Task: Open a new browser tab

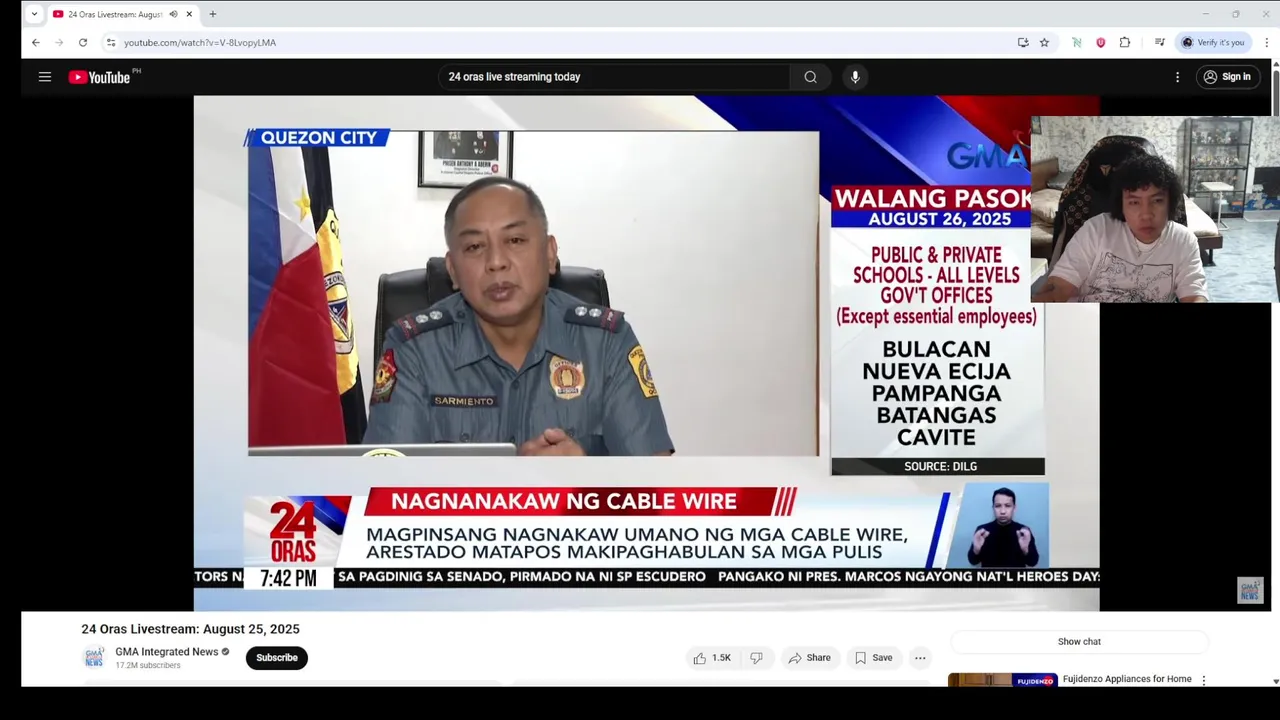Action: tap(212, 14)
